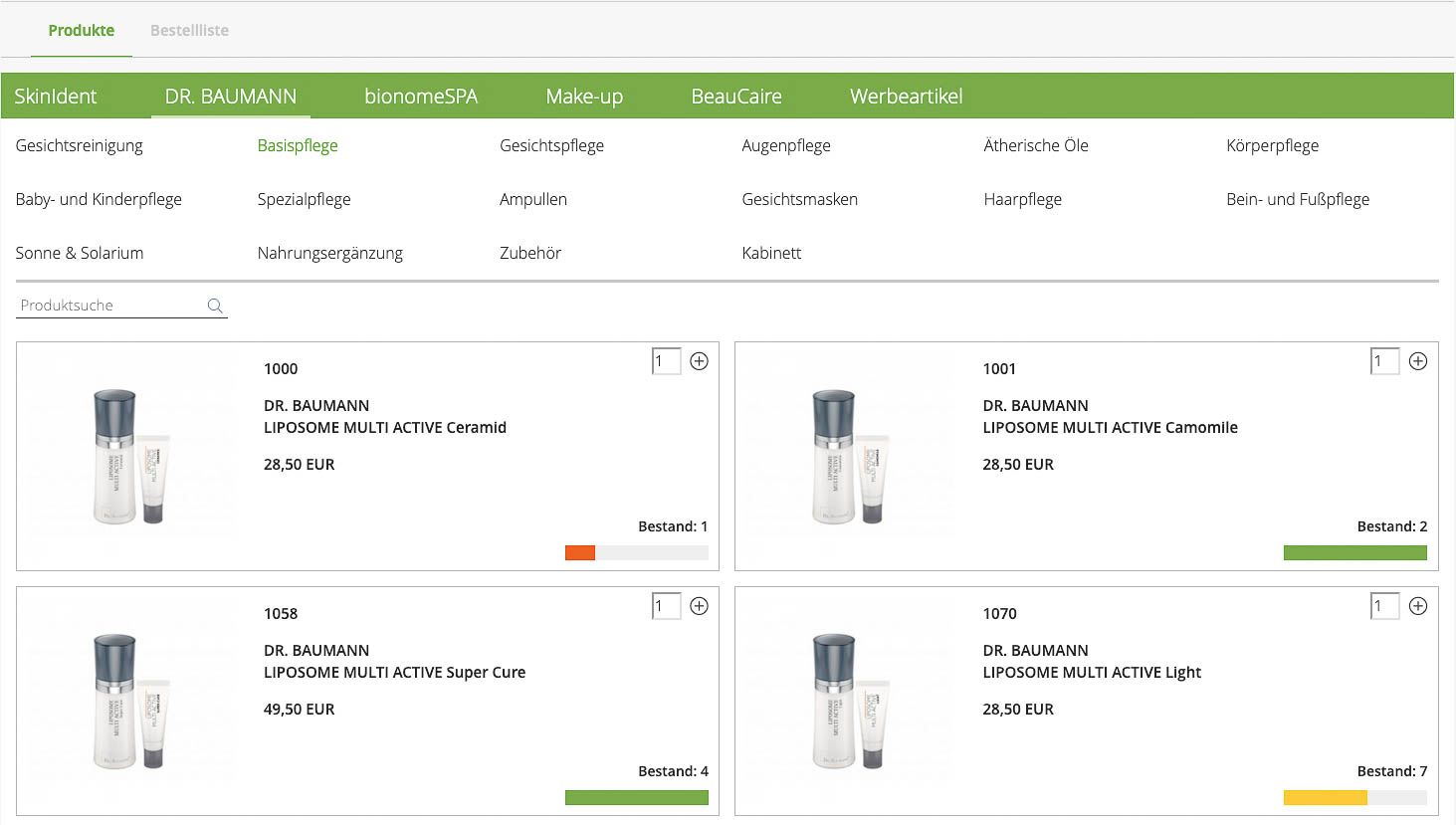Open the Make-up brand tab

point(584,97)
